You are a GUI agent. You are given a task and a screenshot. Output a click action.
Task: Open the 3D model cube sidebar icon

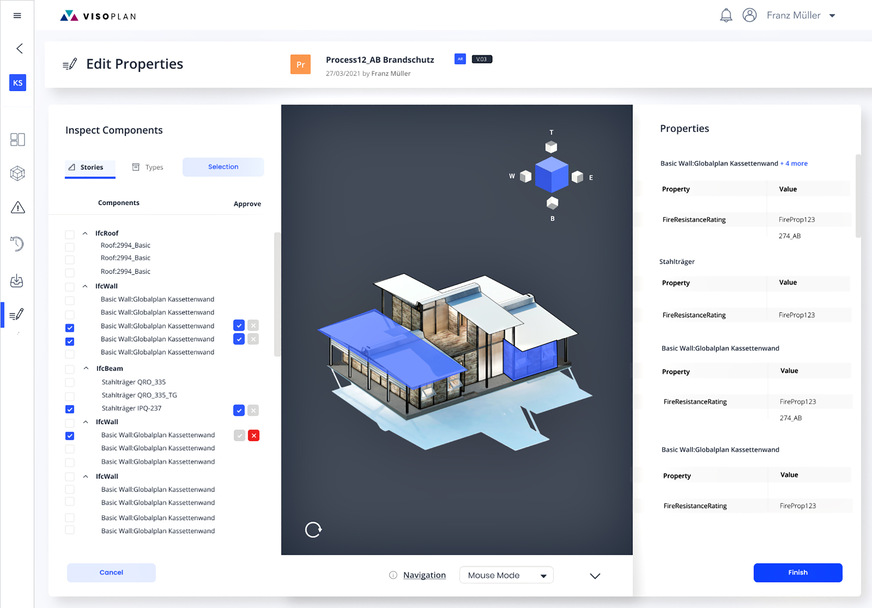[x=17, y=174]
